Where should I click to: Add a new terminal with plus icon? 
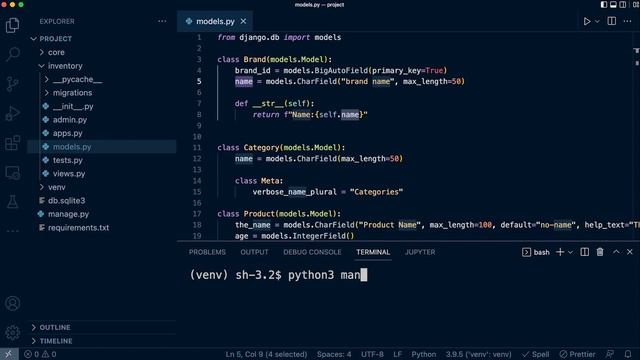[560, 252]
